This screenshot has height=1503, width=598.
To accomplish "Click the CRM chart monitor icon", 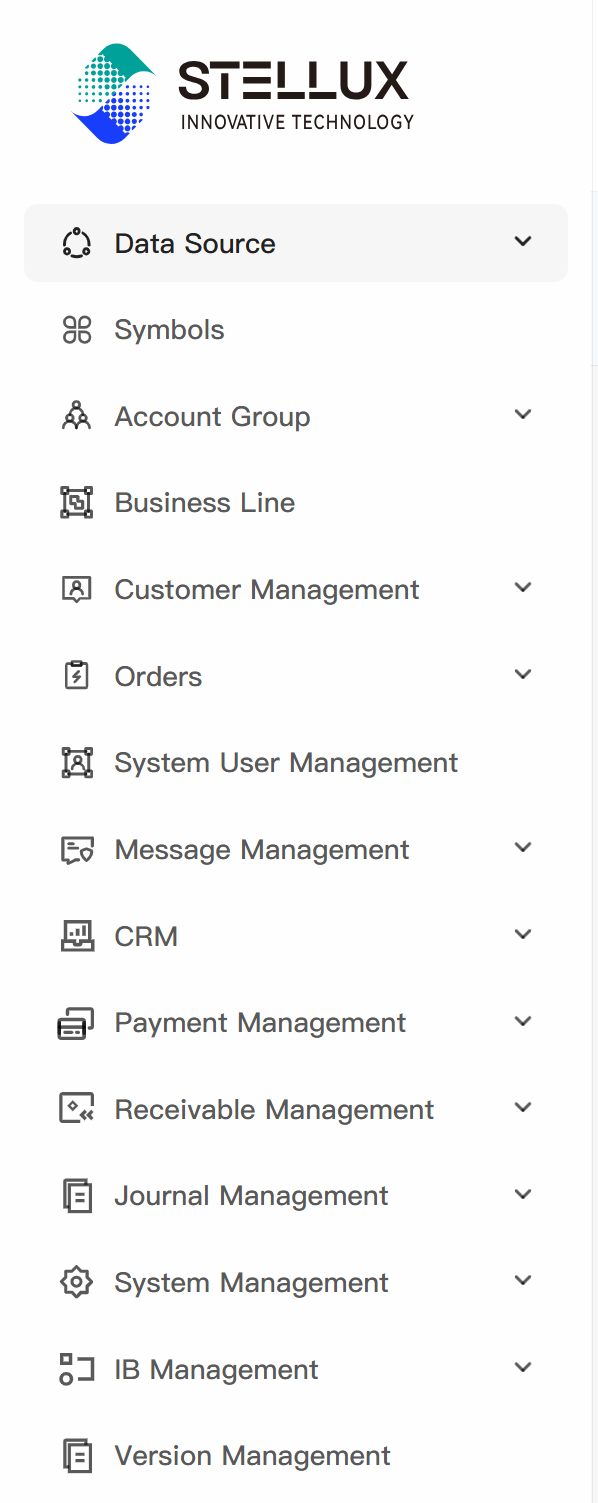I will point(76,936).
